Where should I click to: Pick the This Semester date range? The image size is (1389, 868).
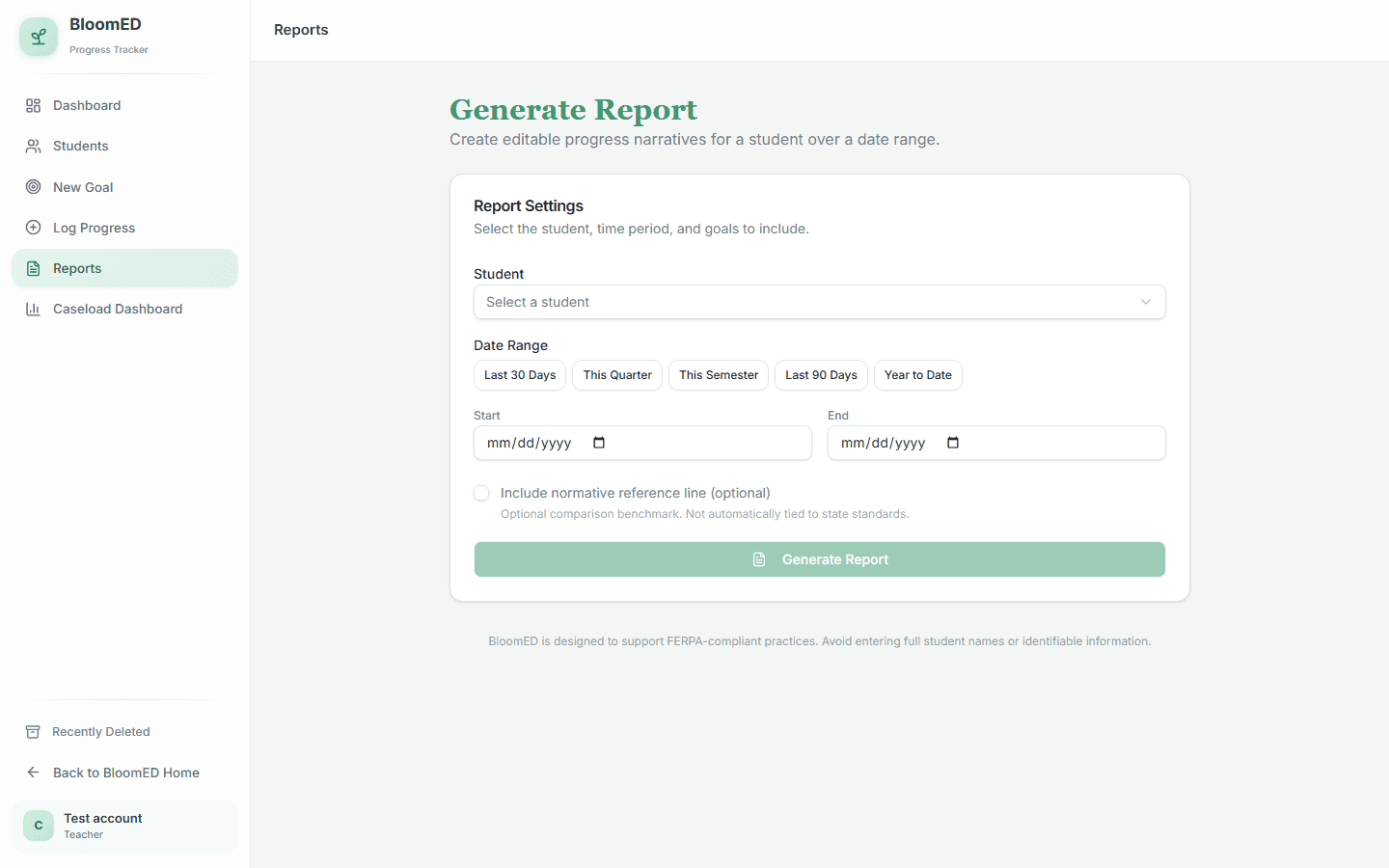[x=719, y=375]
